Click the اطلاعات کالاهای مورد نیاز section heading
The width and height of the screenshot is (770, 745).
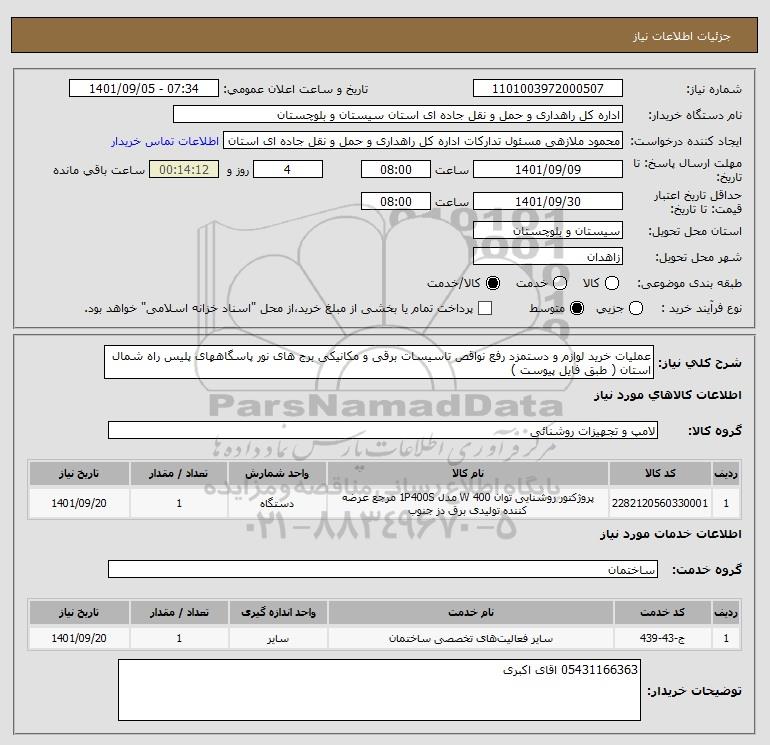pos(668,395)
